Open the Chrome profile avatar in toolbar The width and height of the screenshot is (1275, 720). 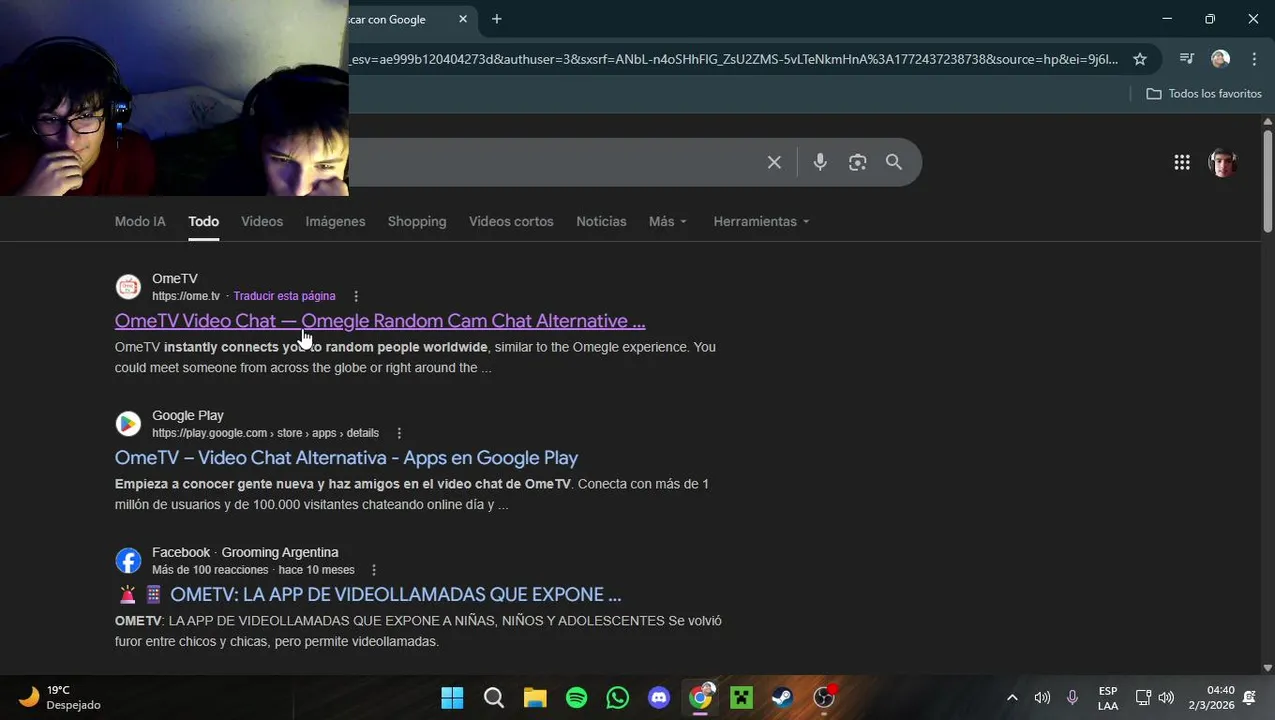(1220, 59)
